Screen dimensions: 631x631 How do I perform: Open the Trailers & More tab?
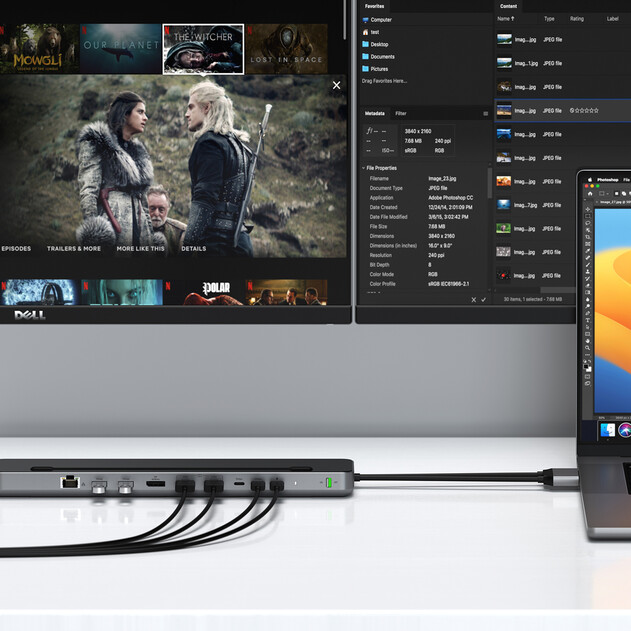(73, 248)
